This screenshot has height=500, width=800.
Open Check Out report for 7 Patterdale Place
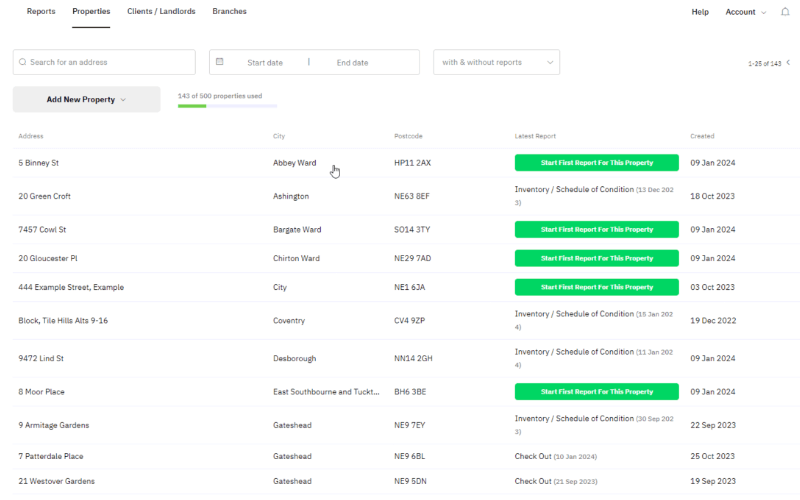click(556, 456)
